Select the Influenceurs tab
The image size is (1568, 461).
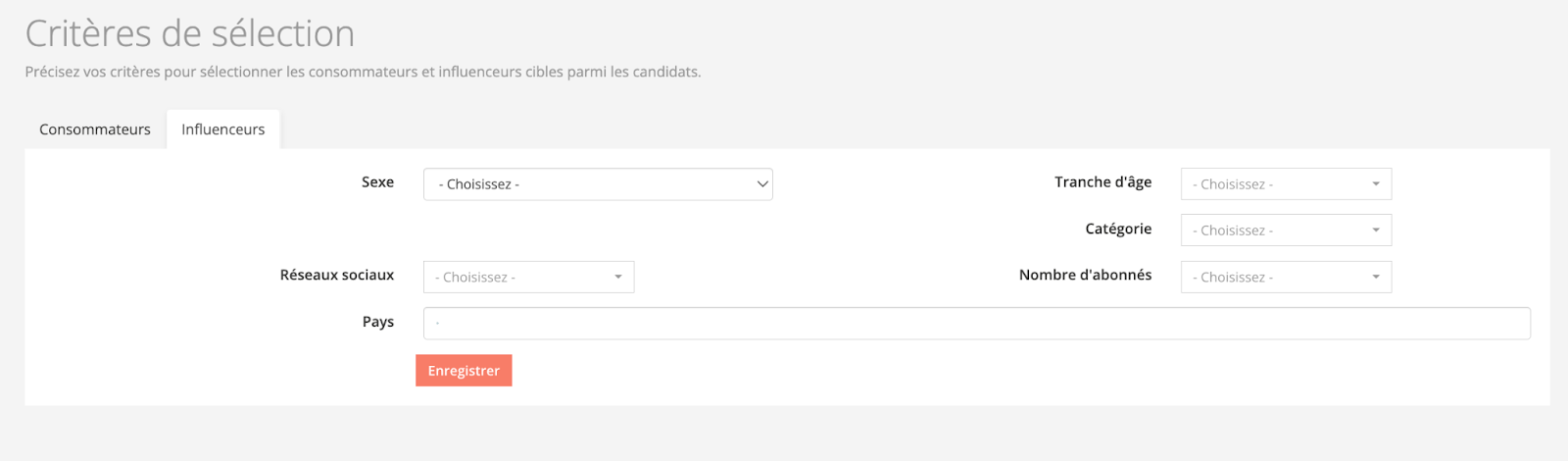coord(222,129)
